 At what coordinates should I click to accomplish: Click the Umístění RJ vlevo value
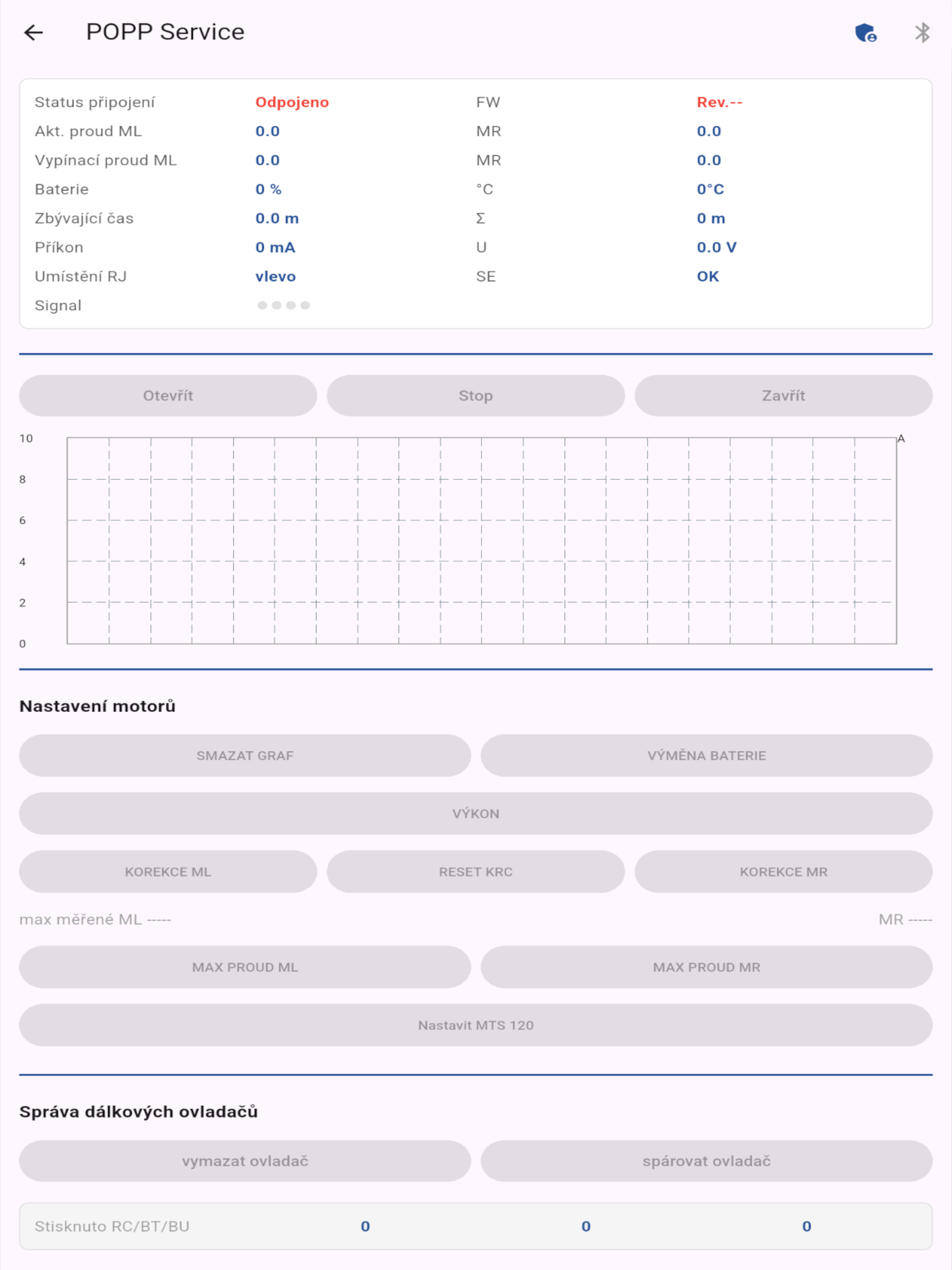275,277
